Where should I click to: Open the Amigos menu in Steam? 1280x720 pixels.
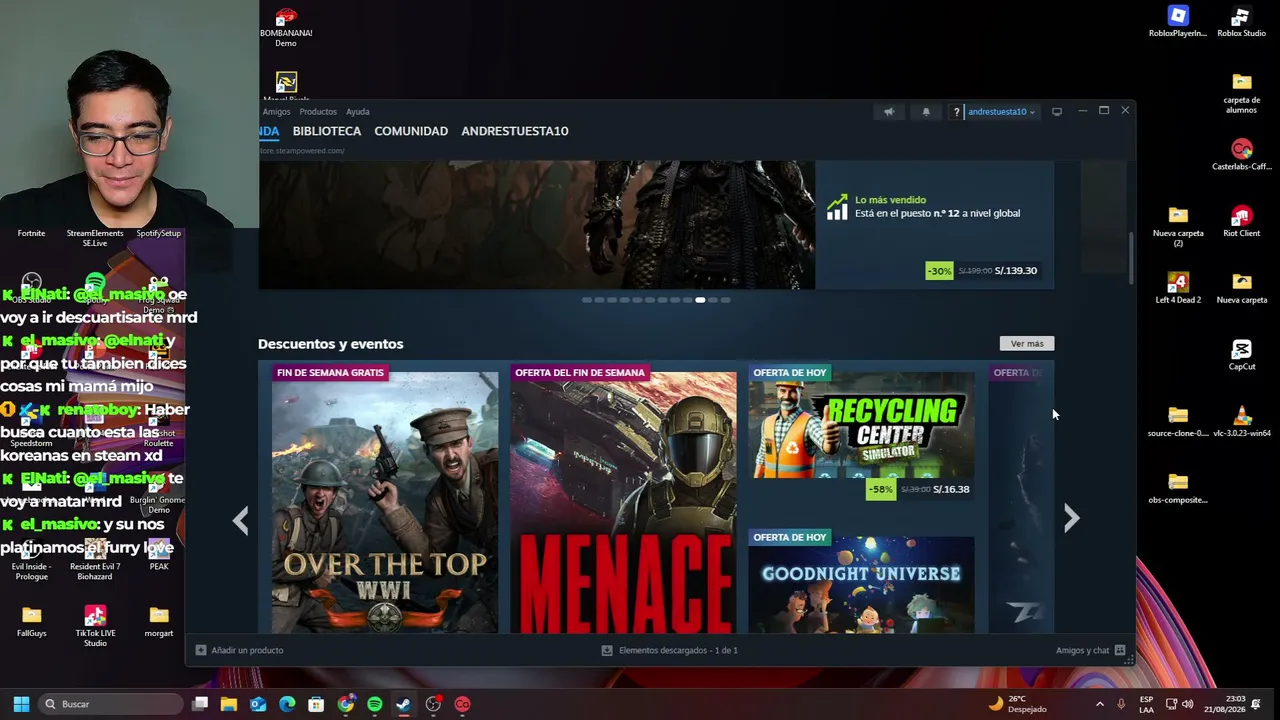(276, 112)
